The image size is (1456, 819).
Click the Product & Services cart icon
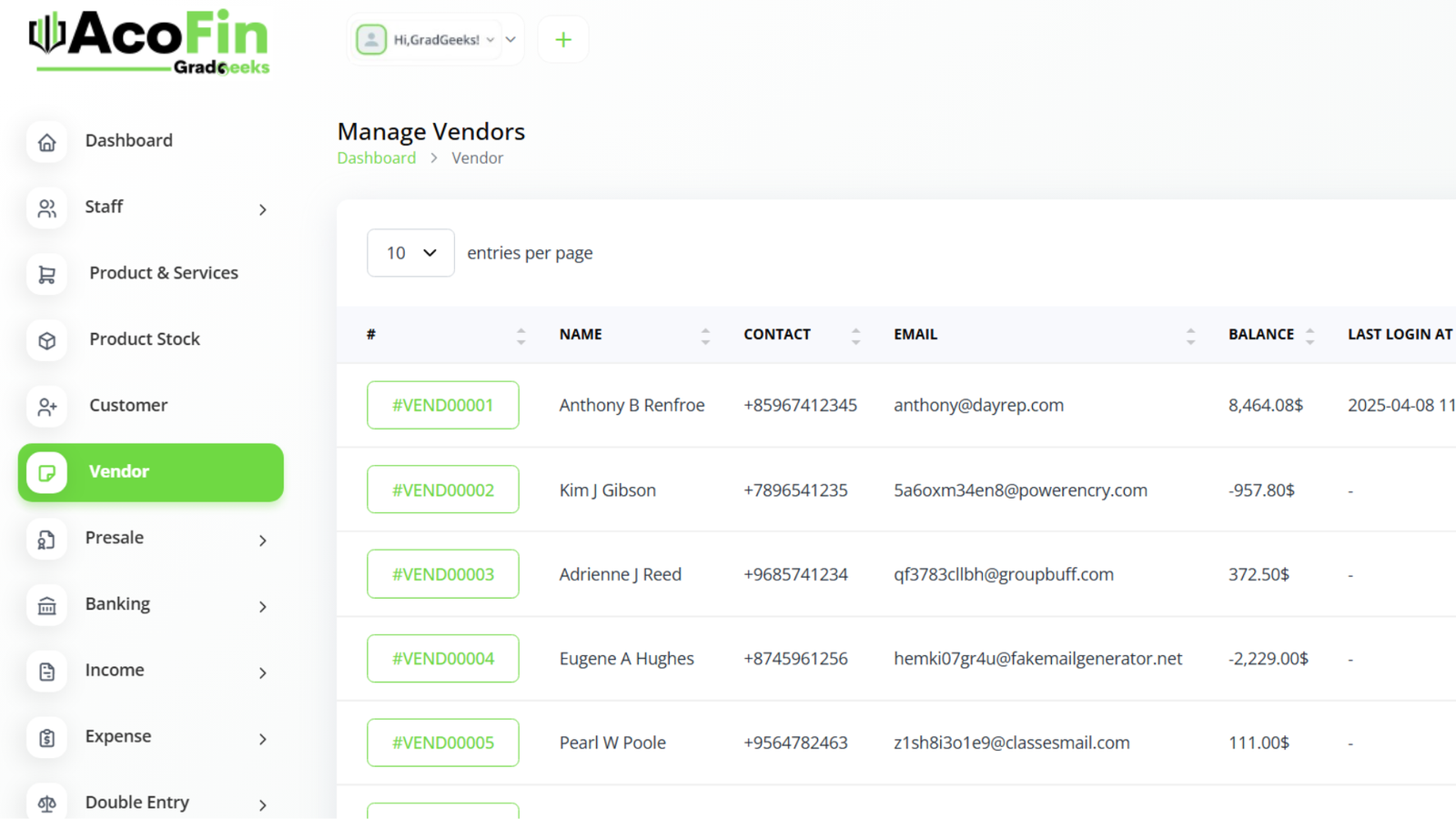click(46, 274)
